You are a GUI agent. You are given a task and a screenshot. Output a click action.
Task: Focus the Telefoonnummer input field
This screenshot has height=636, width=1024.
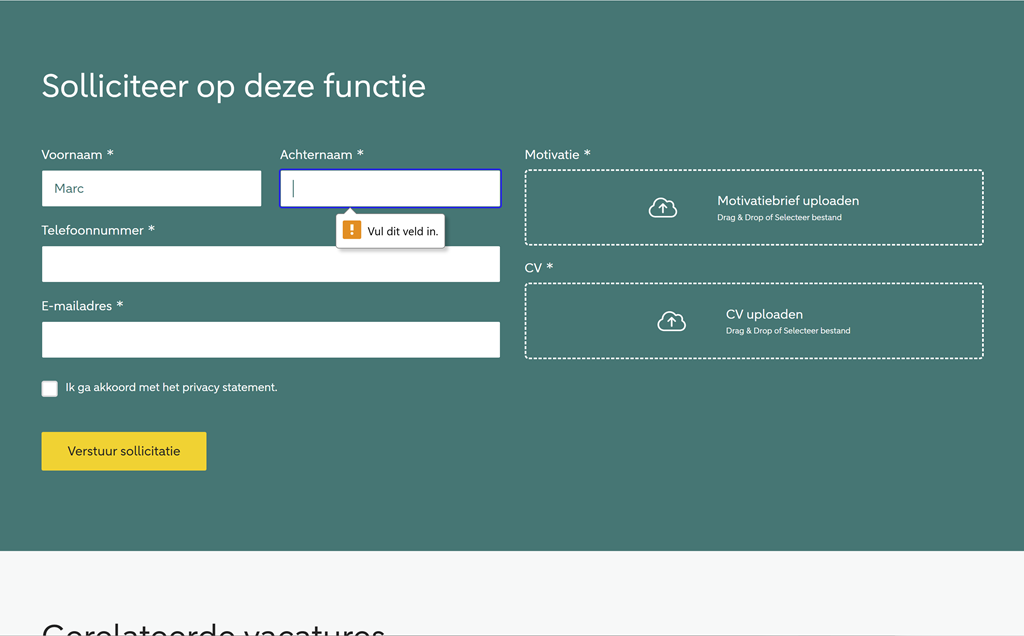(x=270, y=264)
